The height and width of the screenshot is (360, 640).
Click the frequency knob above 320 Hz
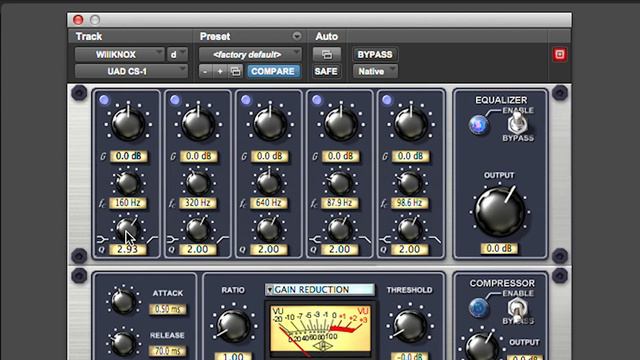coord(198,183)
